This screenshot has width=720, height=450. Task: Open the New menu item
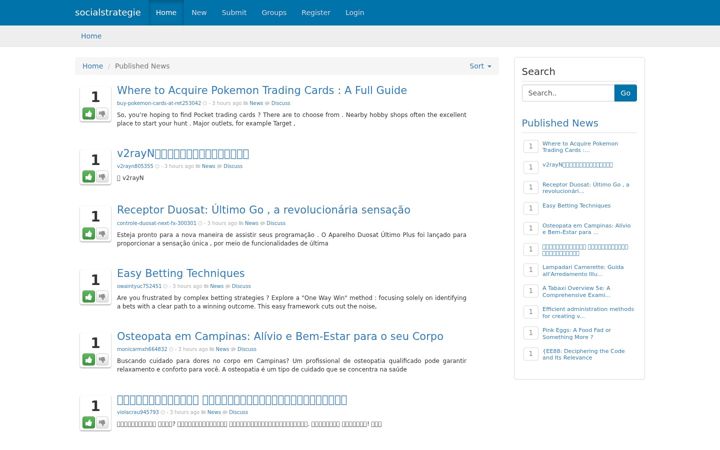[x=199, y=12]
